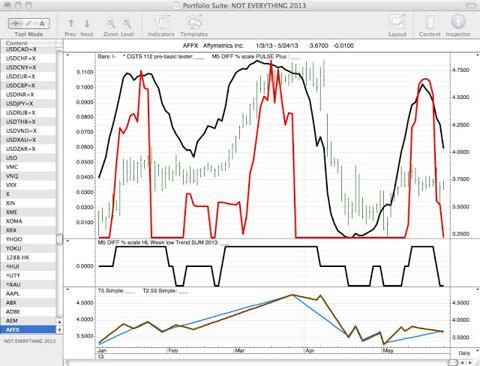Collapse the HL Week low Trend panel triangle
This screenshot has width=480, height=366.
tap(68, 241)
